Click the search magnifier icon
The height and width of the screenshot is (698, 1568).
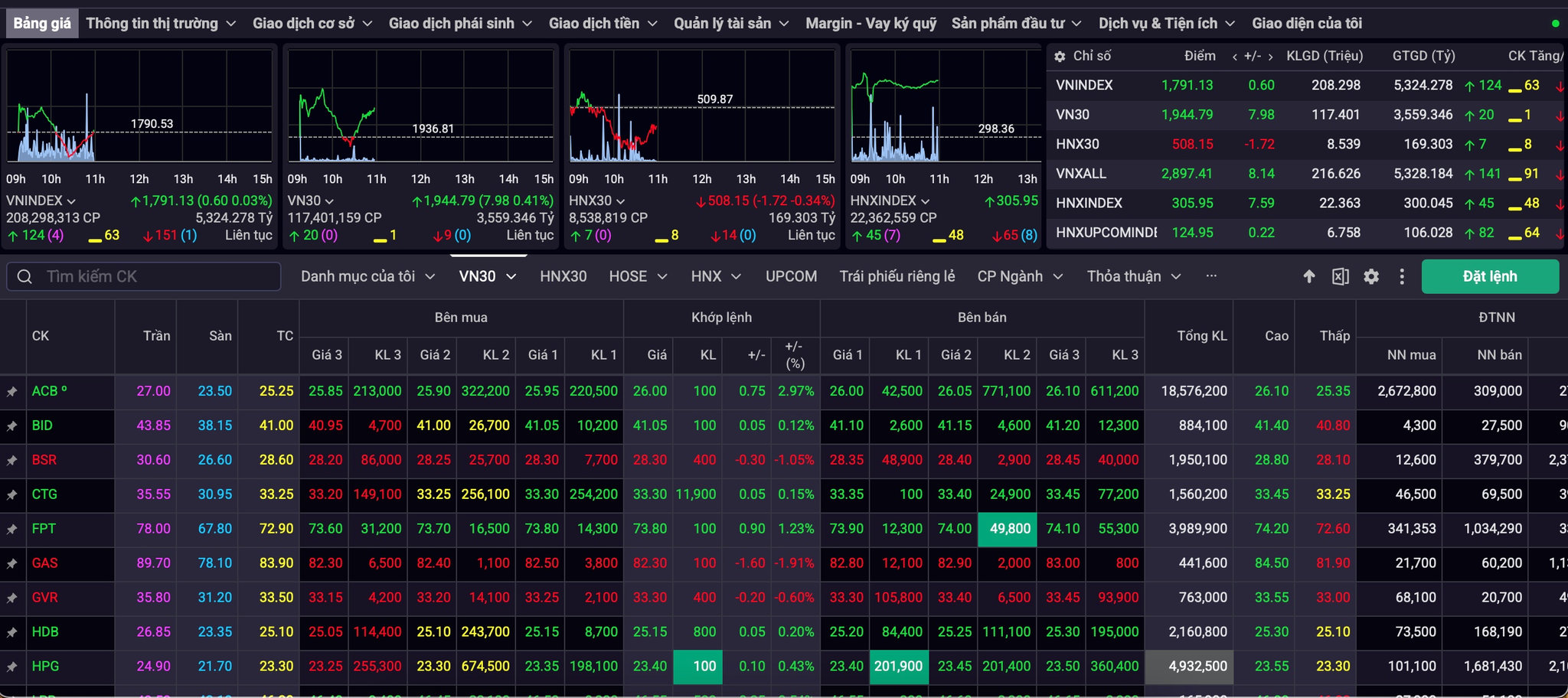(x=24, y=276)
